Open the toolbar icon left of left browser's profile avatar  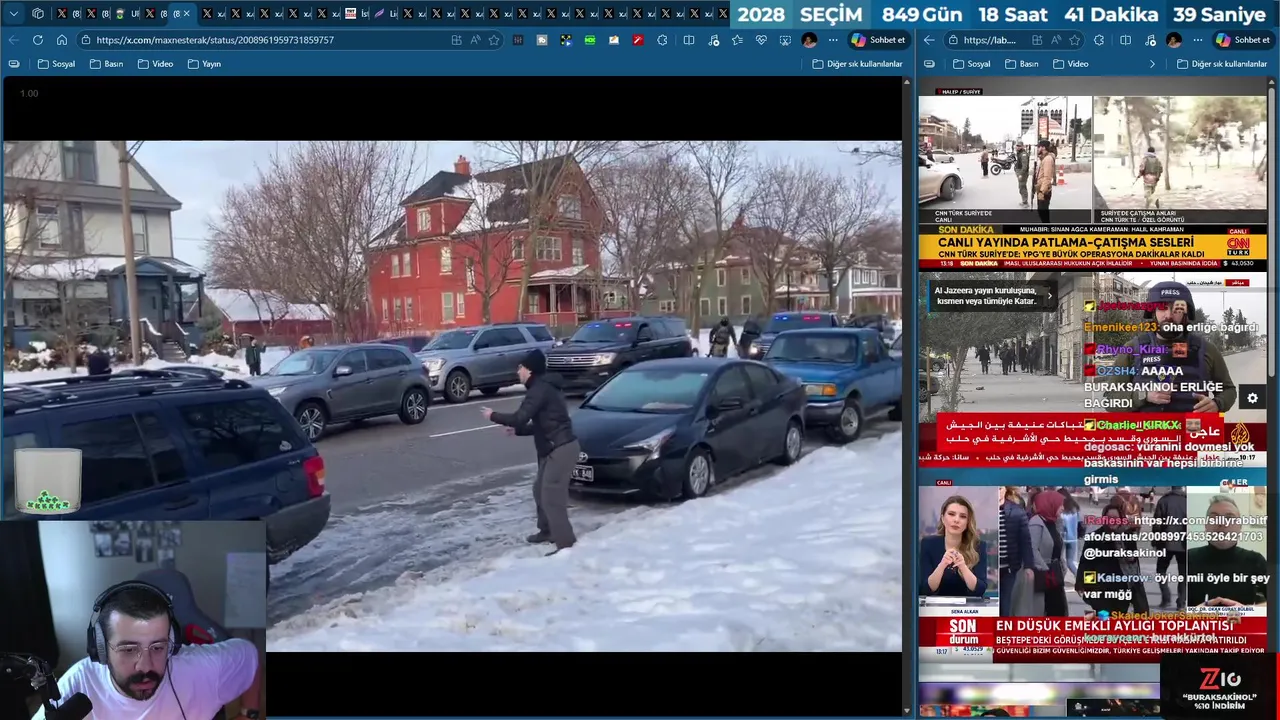click(x=785, y=40)
